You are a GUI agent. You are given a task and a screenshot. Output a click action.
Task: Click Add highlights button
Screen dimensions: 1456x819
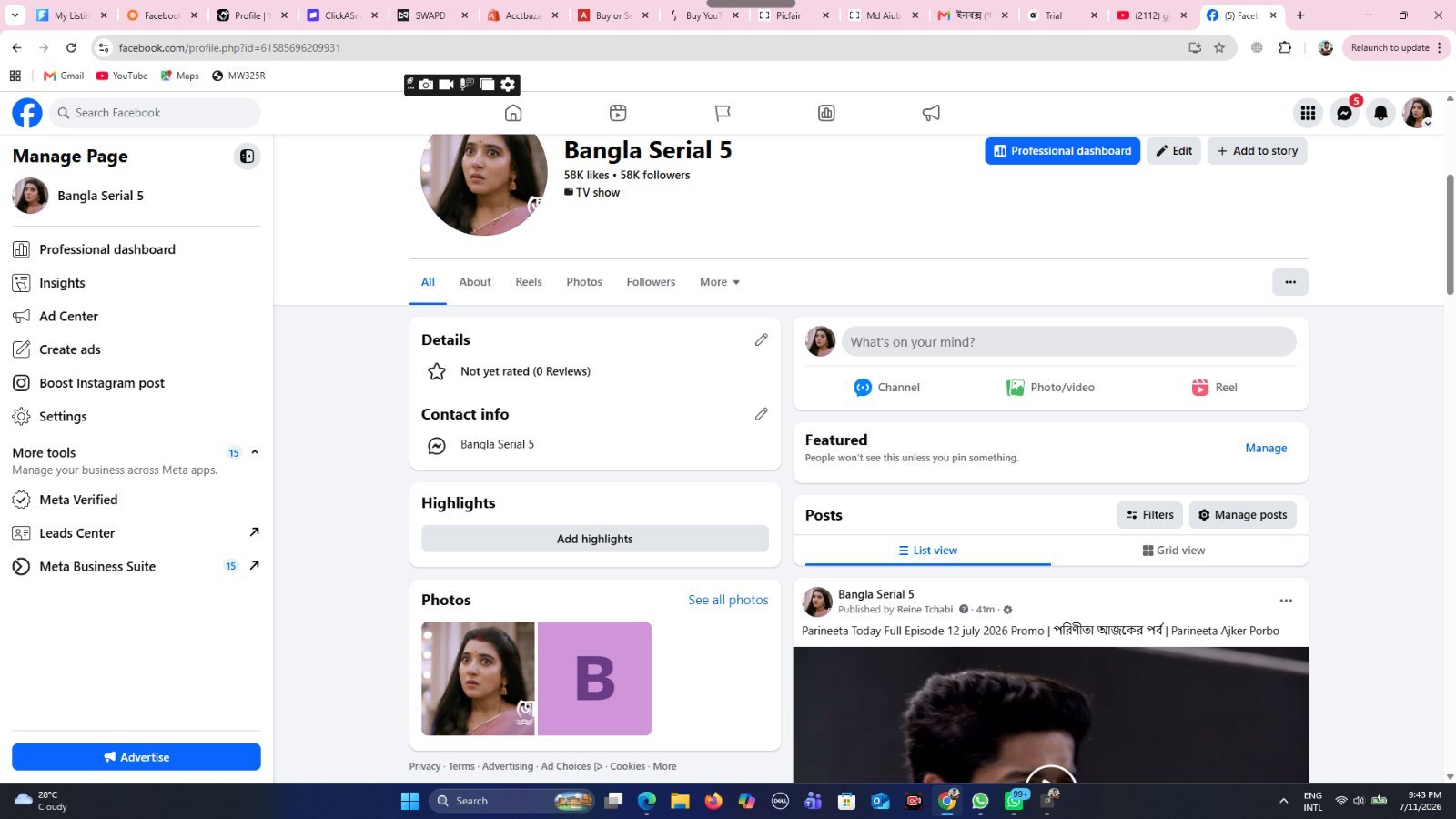(595, 539)
